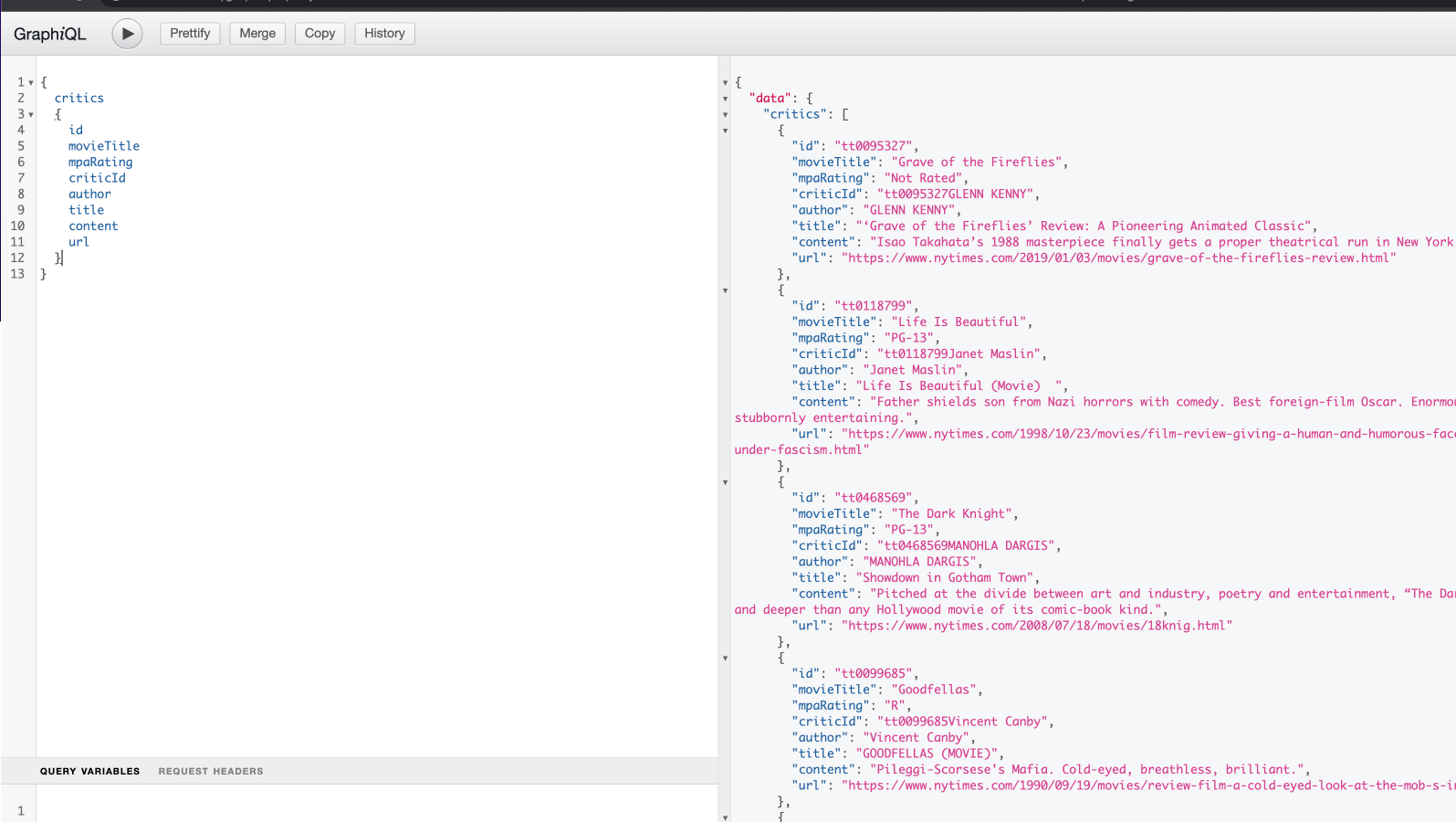Click the Grave of the Fireflies nytimes URL
The height and width of the screenshot is (822, 1456).
1118,258
